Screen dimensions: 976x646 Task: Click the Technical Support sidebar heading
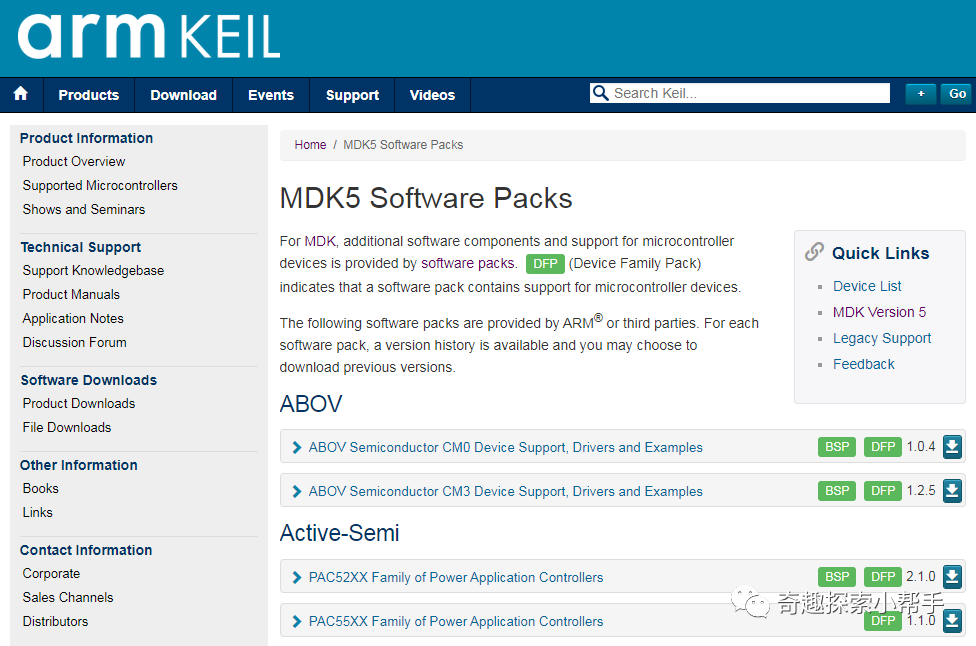pyautogui.click(x=80, y=247)
